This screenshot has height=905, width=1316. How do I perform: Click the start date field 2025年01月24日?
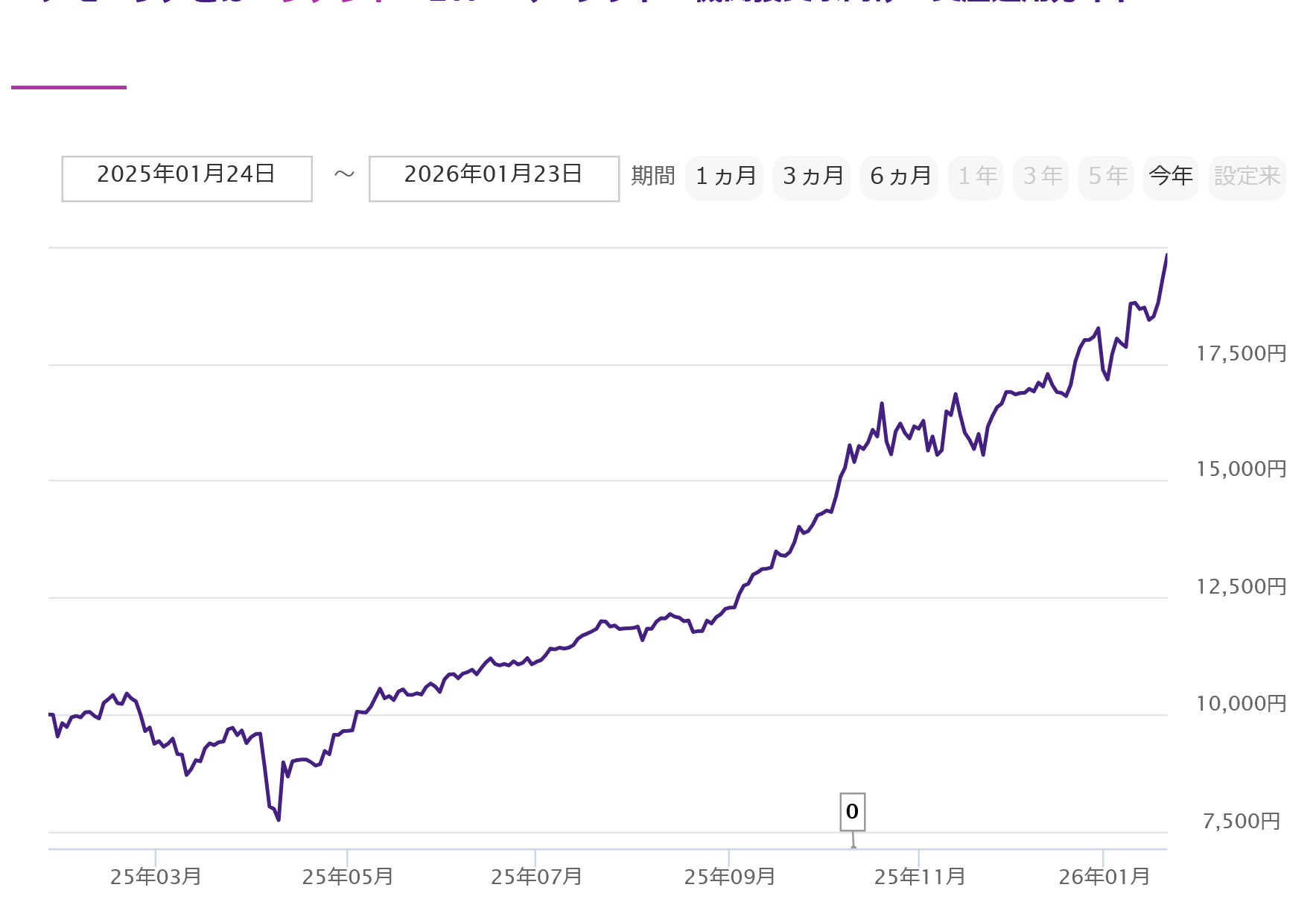[186, 178]
